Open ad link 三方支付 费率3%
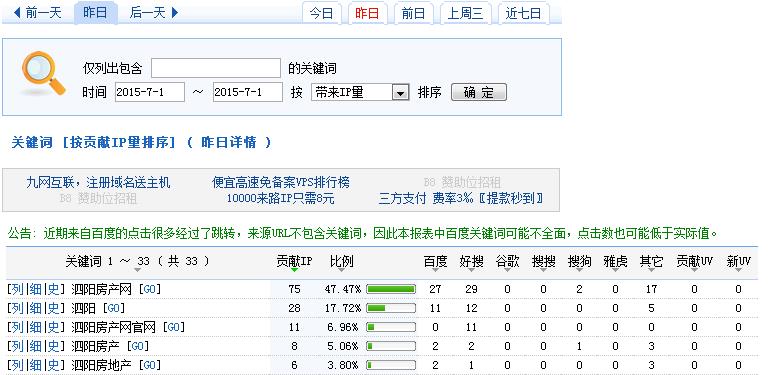 (x=460, y=199)
